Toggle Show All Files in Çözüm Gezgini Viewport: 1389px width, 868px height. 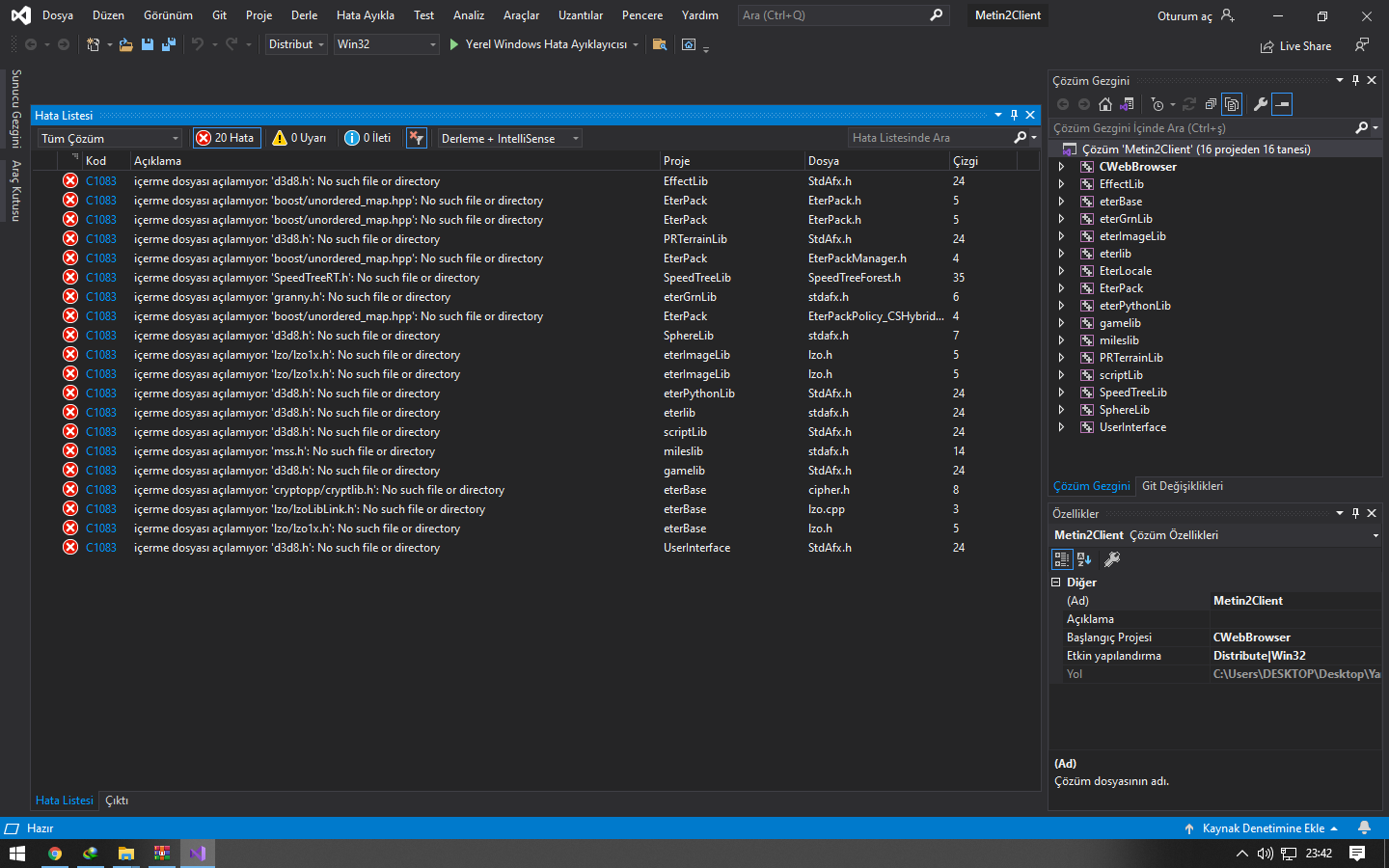pyautogui.click(x=1232, y=104)
